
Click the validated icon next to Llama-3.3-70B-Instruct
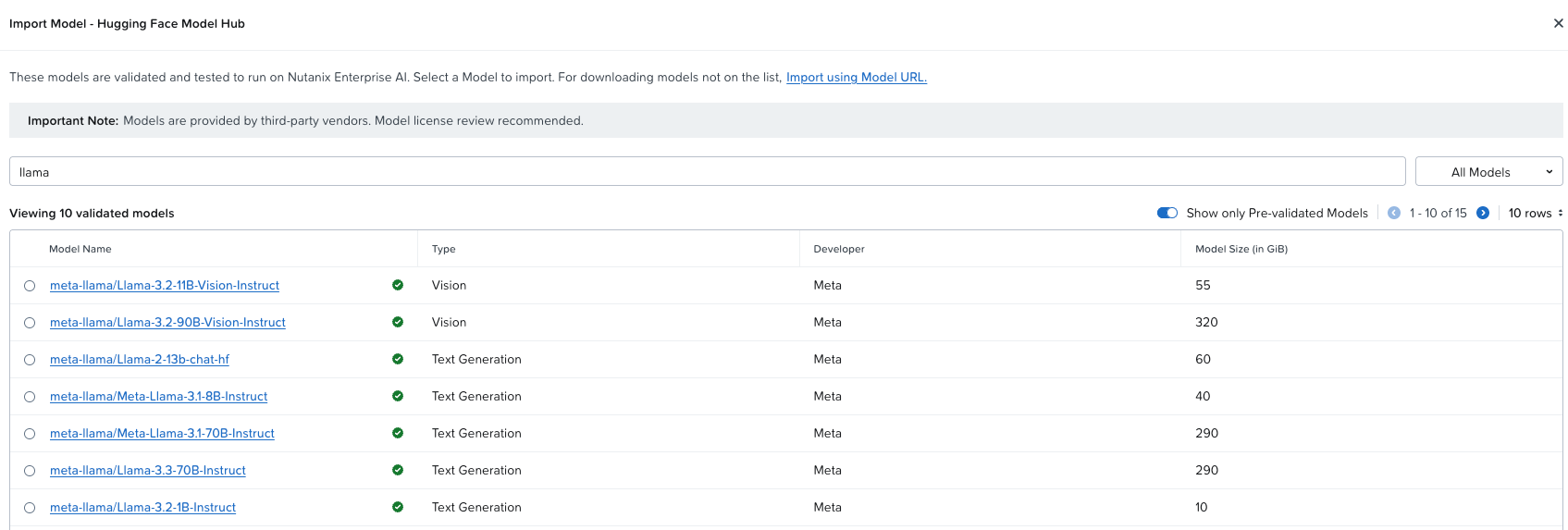[x=398, y=470]
